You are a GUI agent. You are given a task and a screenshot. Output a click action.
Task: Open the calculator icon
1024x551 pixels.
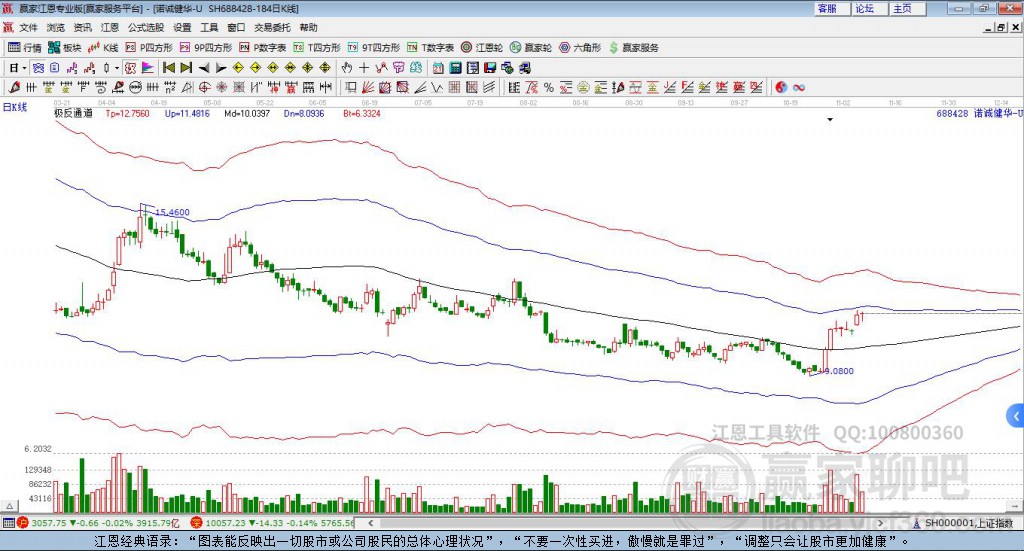click(456, 68)
